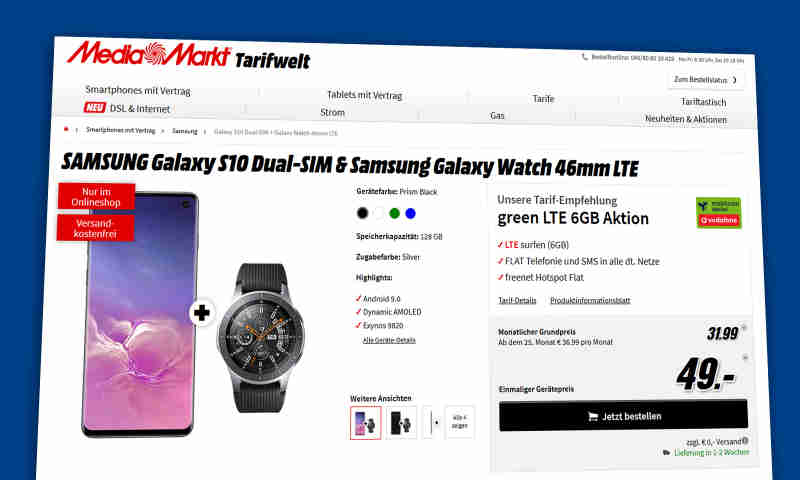Open the Tarif-Details link

tap(517, 300)
